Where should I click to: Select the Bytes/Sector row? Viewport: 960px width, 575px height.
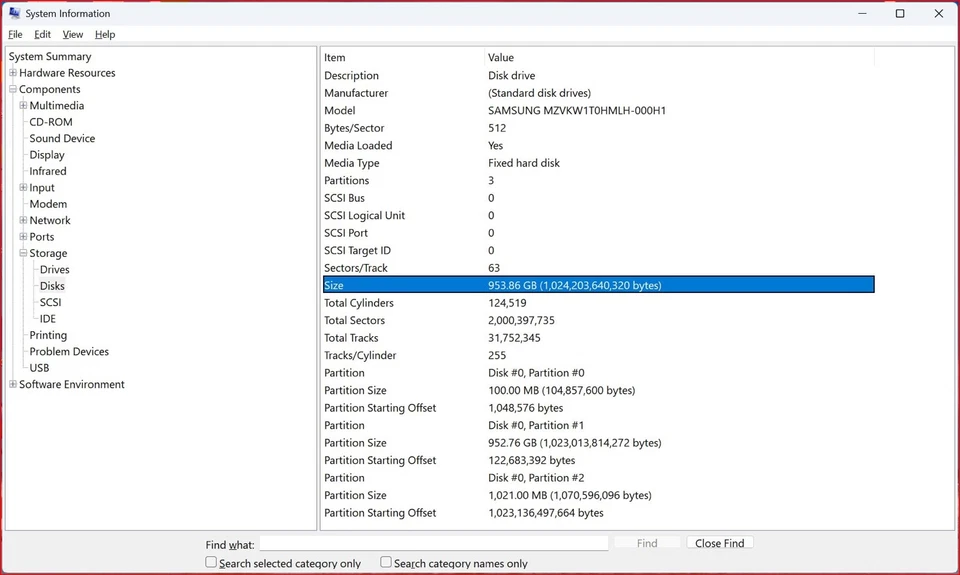pos(598,128)
